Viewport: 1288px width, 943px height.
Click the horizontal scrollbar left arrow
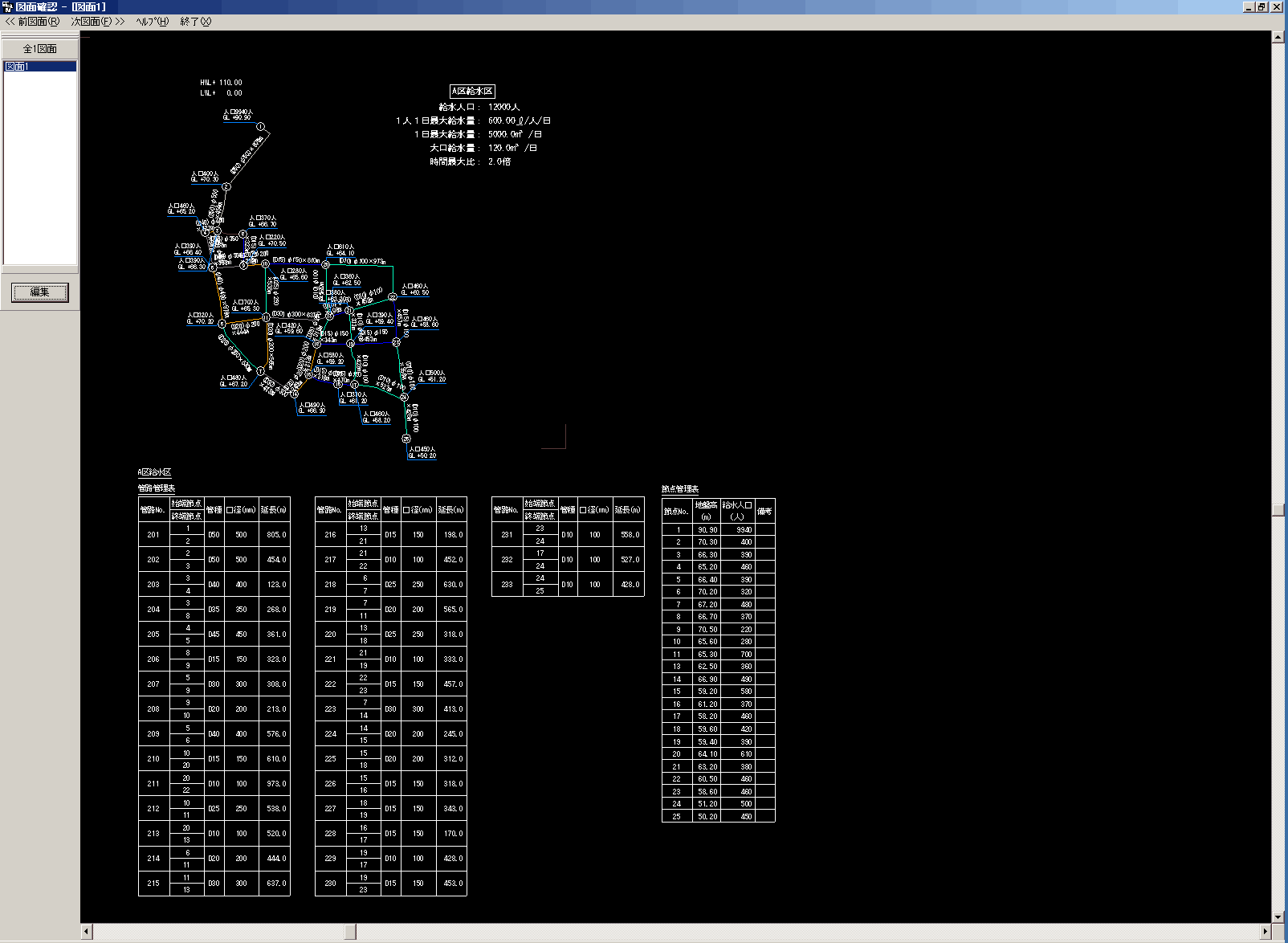(x=87, y=932)
